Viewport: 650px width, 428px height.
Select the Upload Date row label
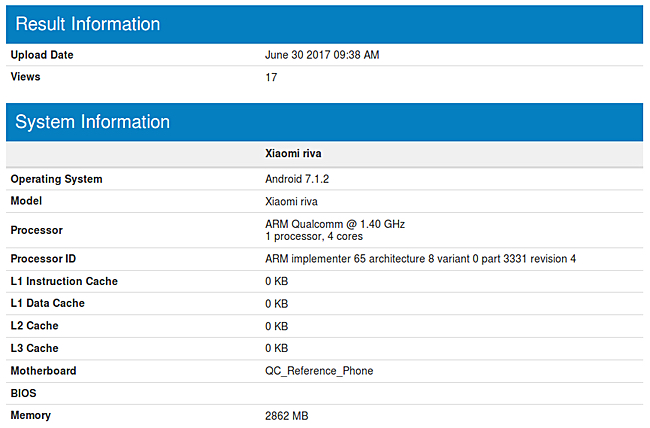coord(42,55)
